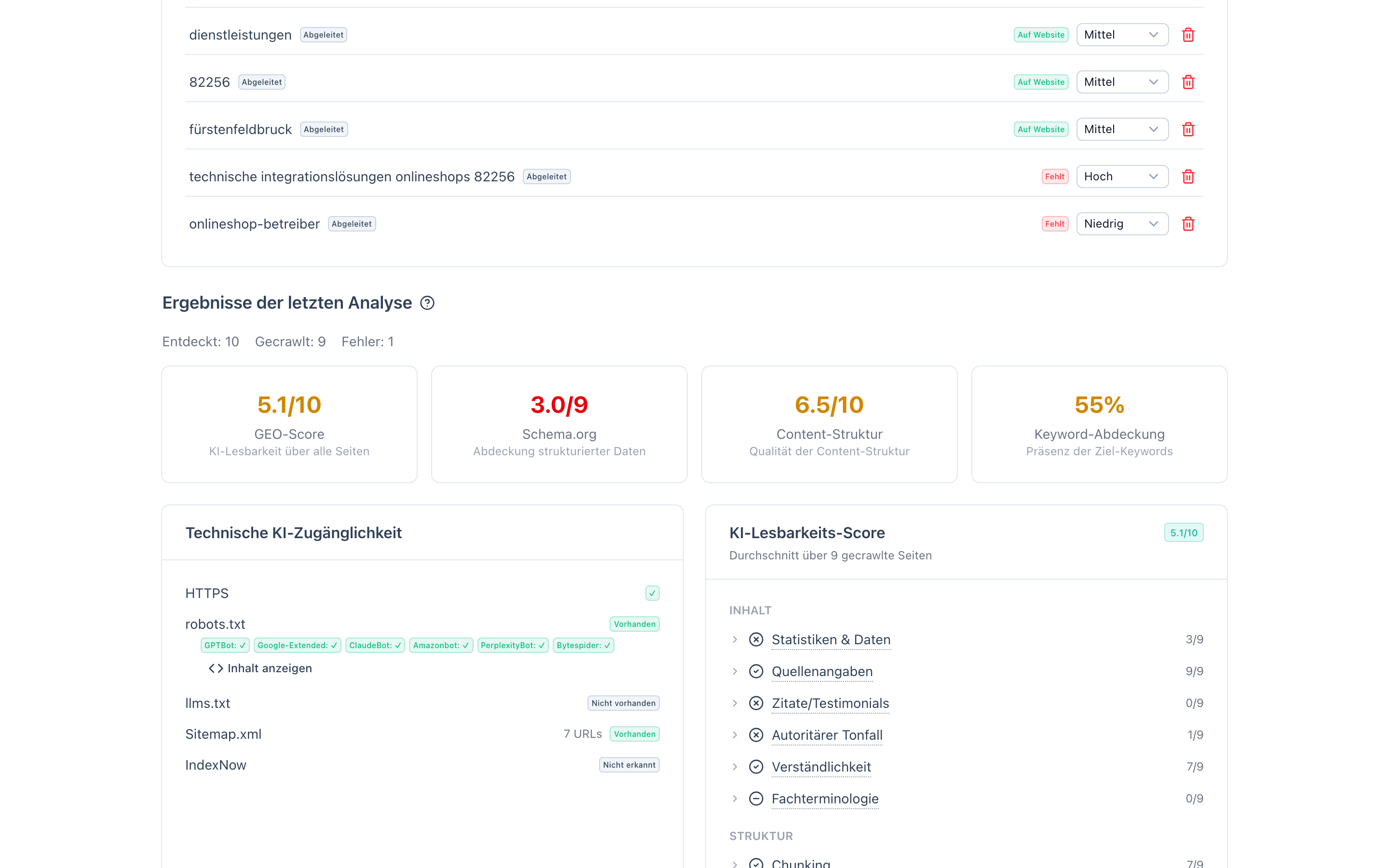
Task: Open the "Verständlichkeit" detail link
Action: click(821, 766)
